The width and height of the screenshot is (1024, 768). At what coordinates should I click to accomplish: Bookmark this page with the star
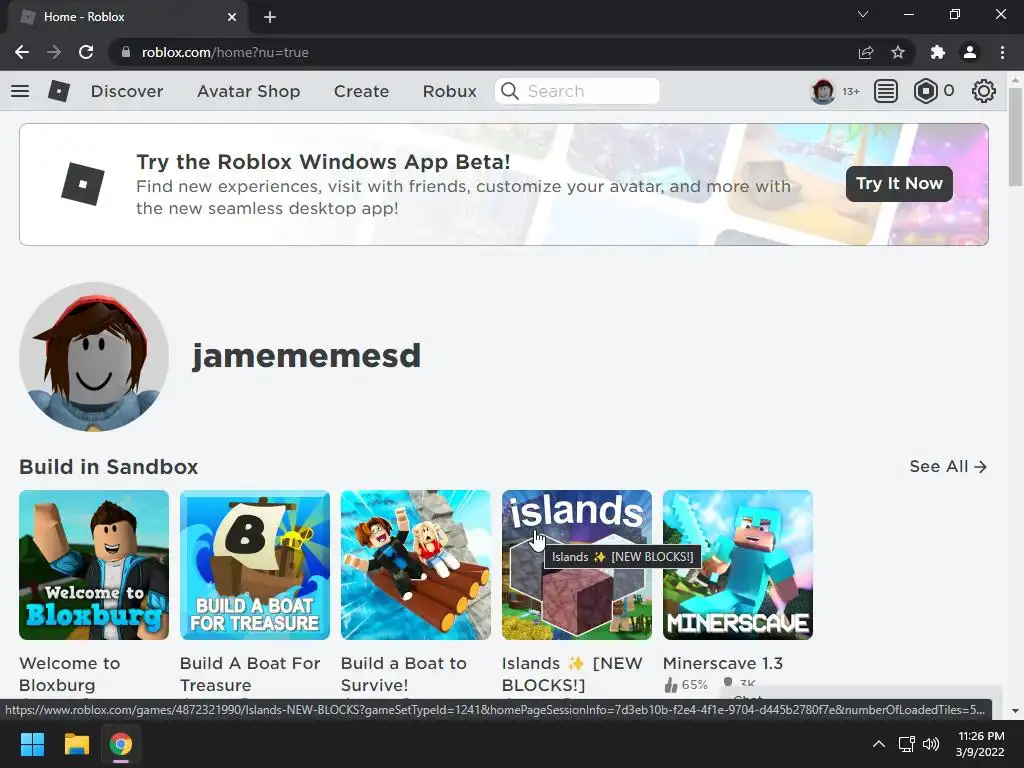coord(898,52)
